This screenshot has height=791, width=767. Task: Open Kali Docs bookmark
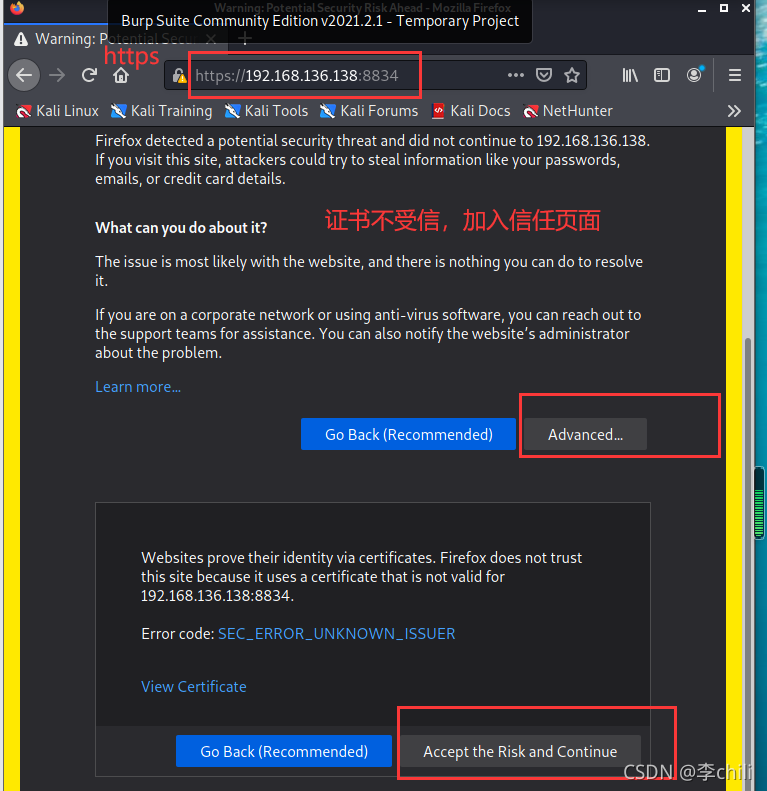coord(471,111)
